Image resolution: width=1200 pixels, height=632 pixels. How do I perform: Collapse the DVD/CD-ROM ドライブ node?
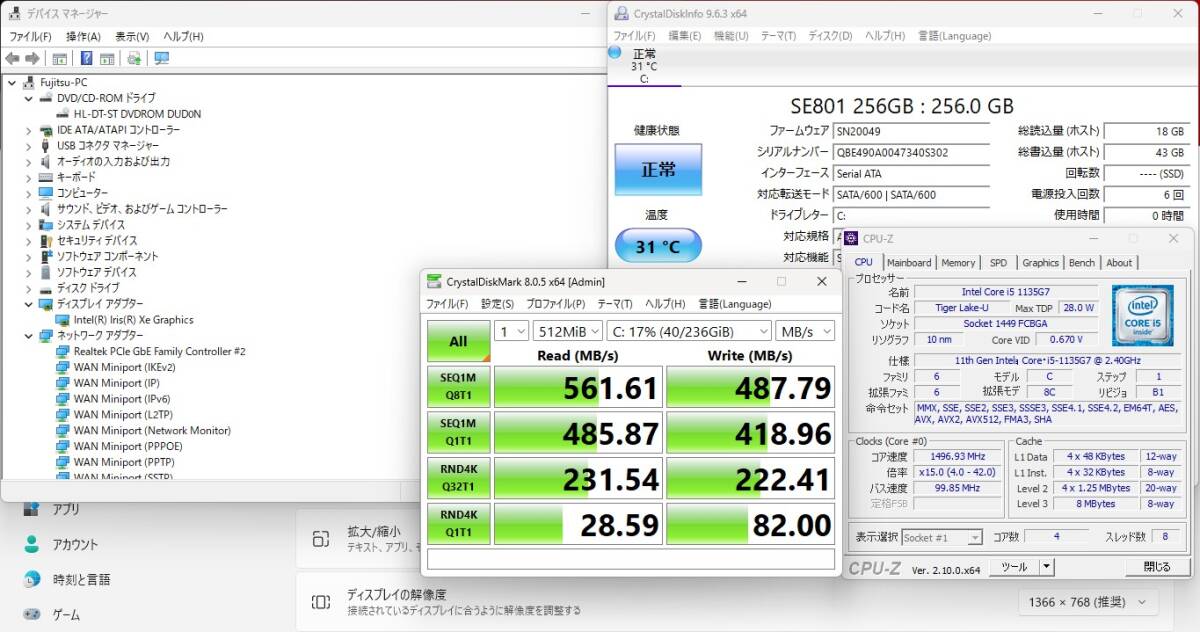point(28,98)
